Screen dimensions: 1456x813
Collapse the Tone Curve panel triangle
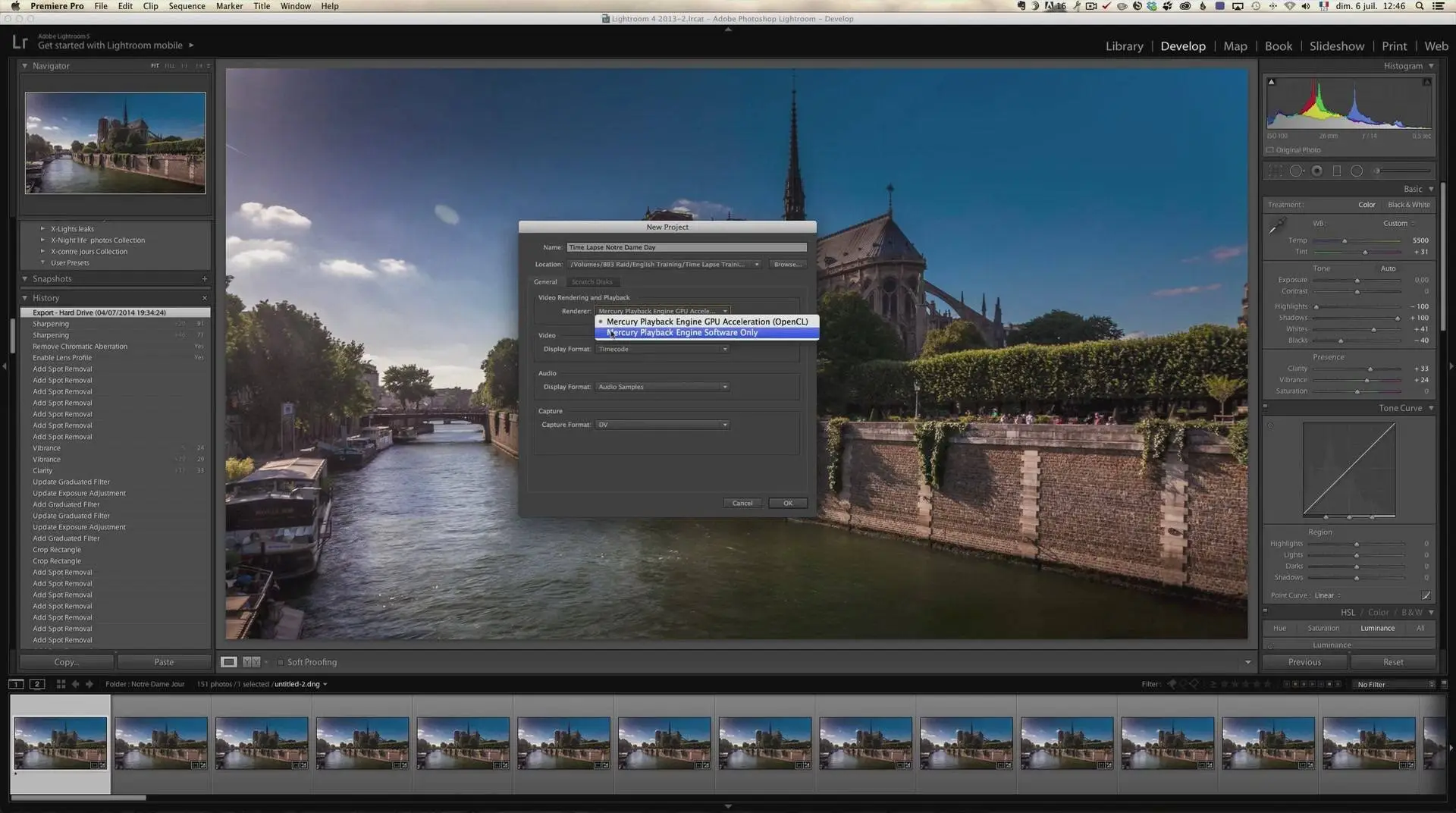pyautogui.click(x=1431, y=408)
